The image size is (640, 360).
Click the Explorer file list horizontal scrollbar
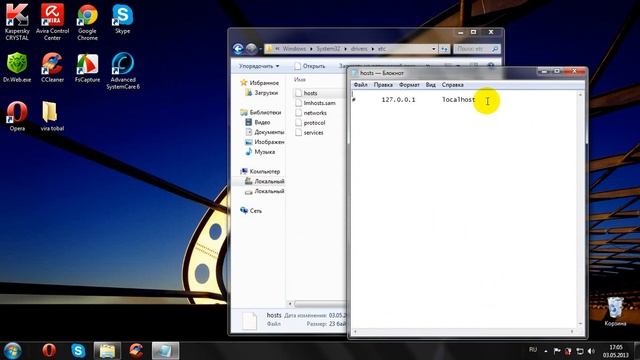pyautogui.click(x=319, y=304)
